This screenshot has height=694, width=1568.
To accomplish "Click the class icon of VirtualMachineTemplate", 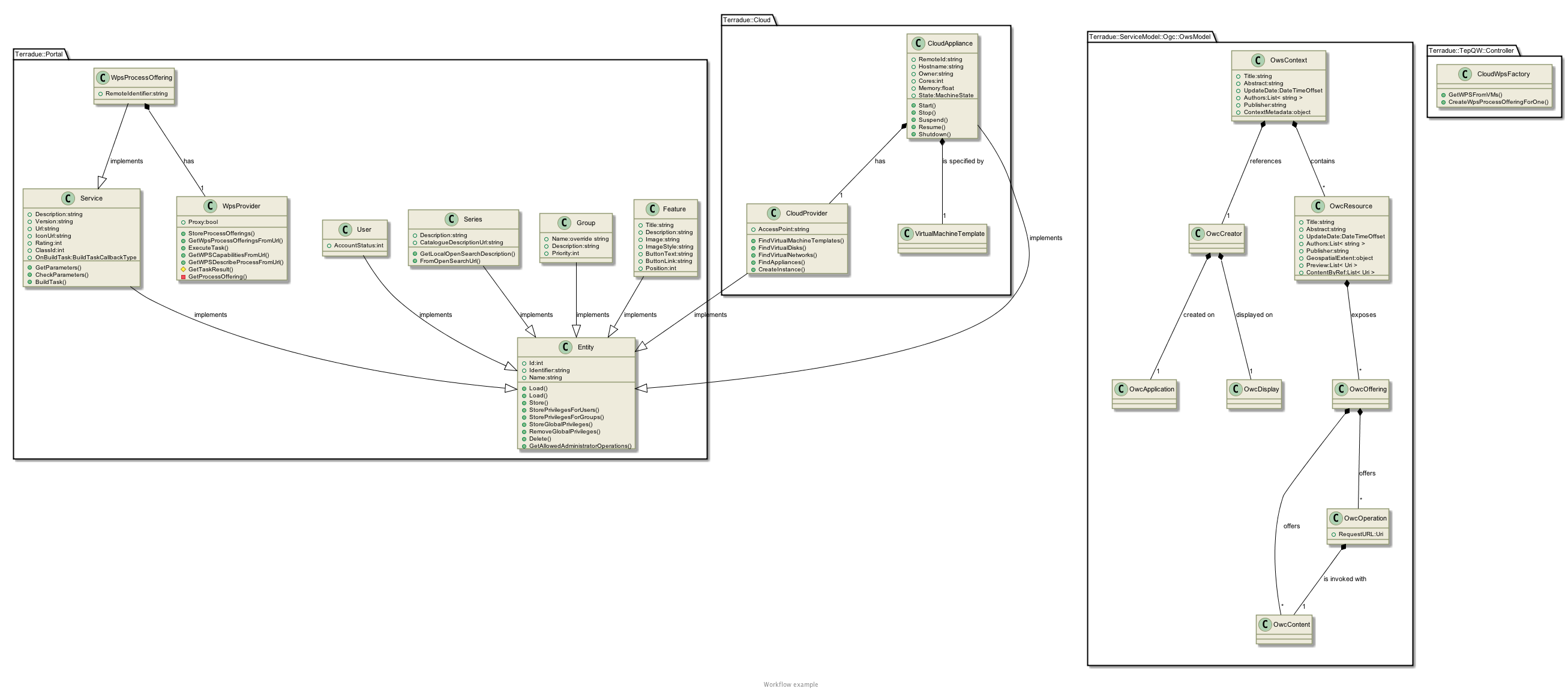I will pyautogui.click(x=906, y=234).
